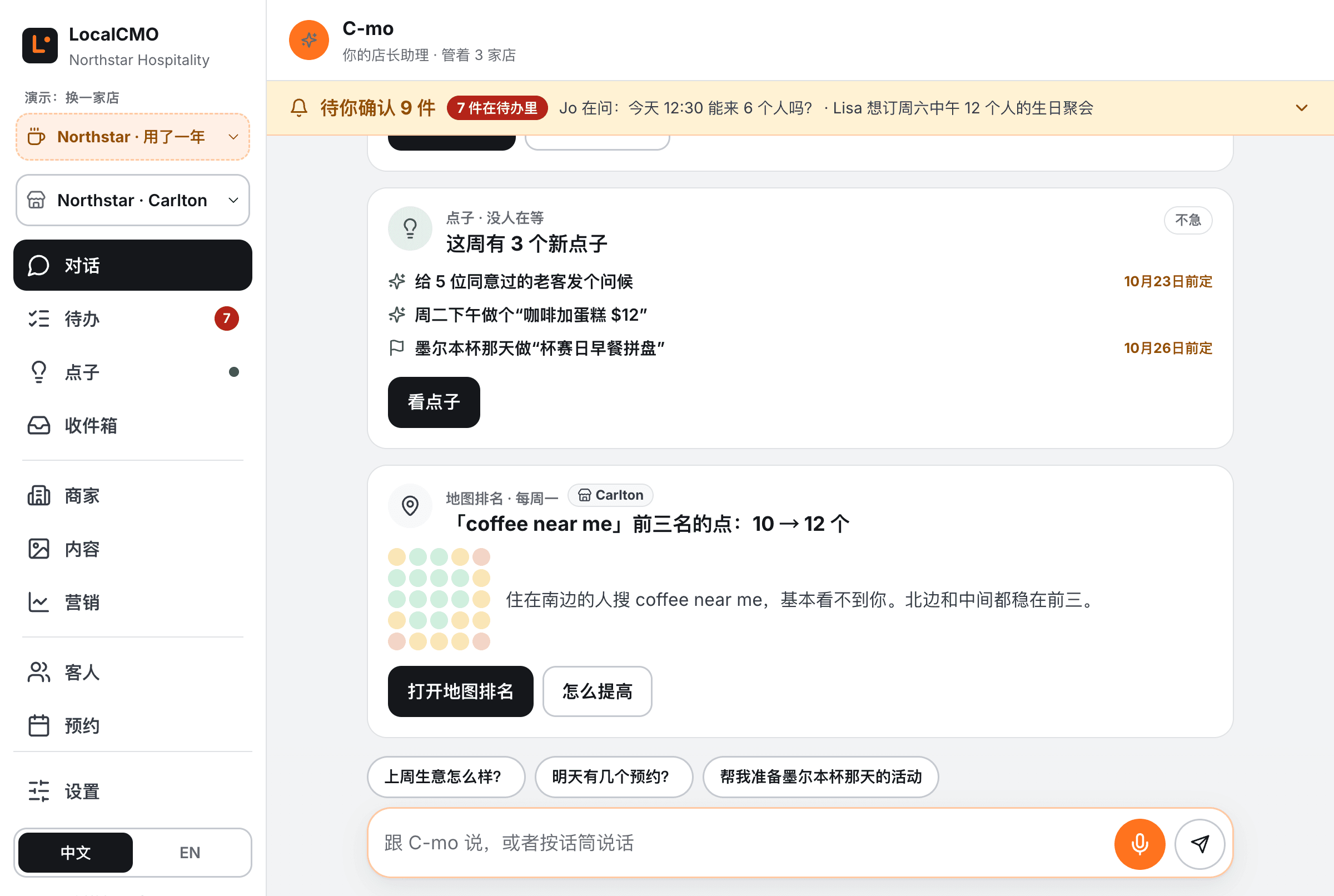
Task: Expand the 待你确认 9 件 banner chevron
Action: [x=1301, y=107]
